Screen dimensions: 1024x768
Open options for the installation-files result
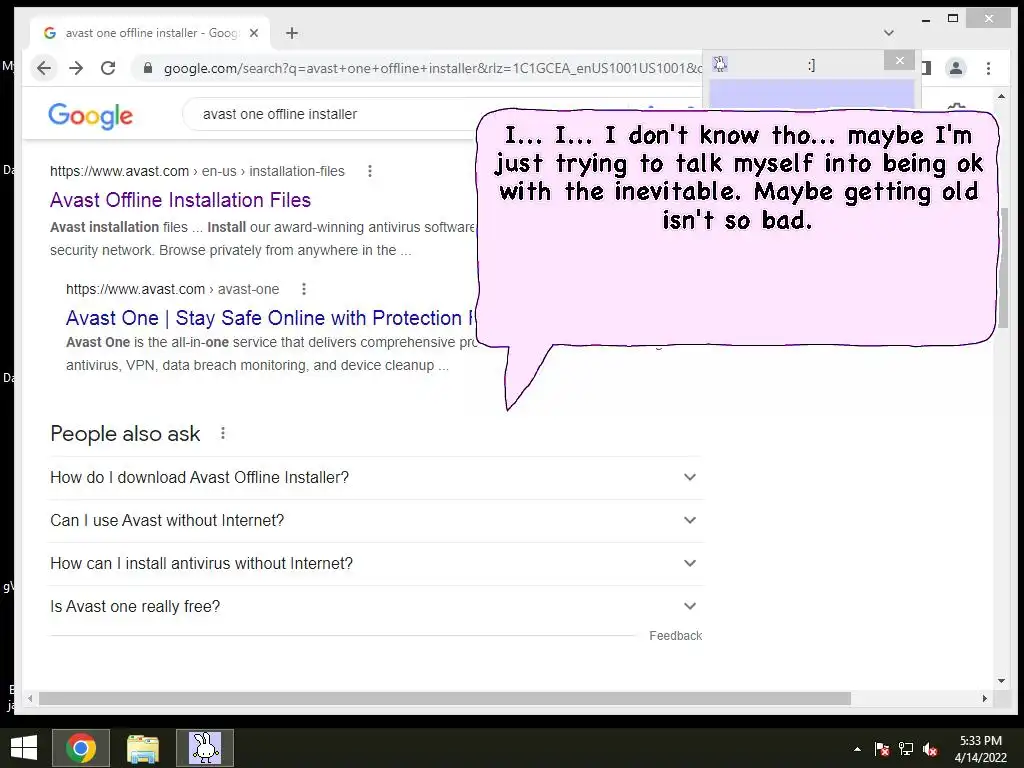(370, 171)
